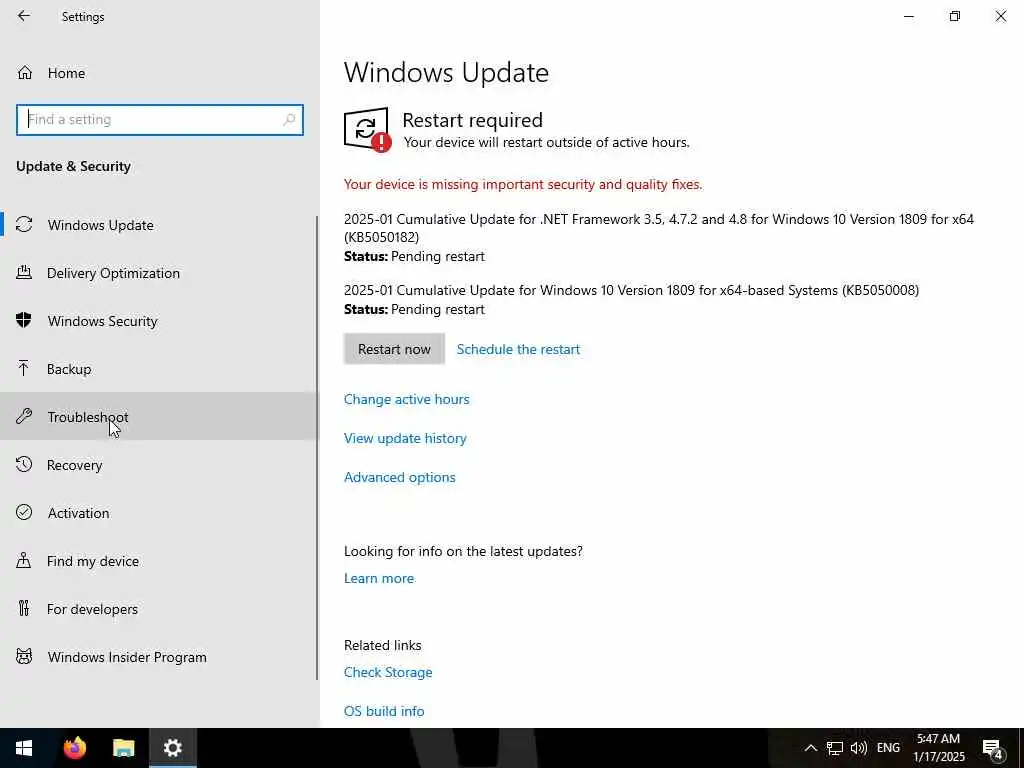Open Windows Security page
The image size is (1024, 768).
pos(160,321)
